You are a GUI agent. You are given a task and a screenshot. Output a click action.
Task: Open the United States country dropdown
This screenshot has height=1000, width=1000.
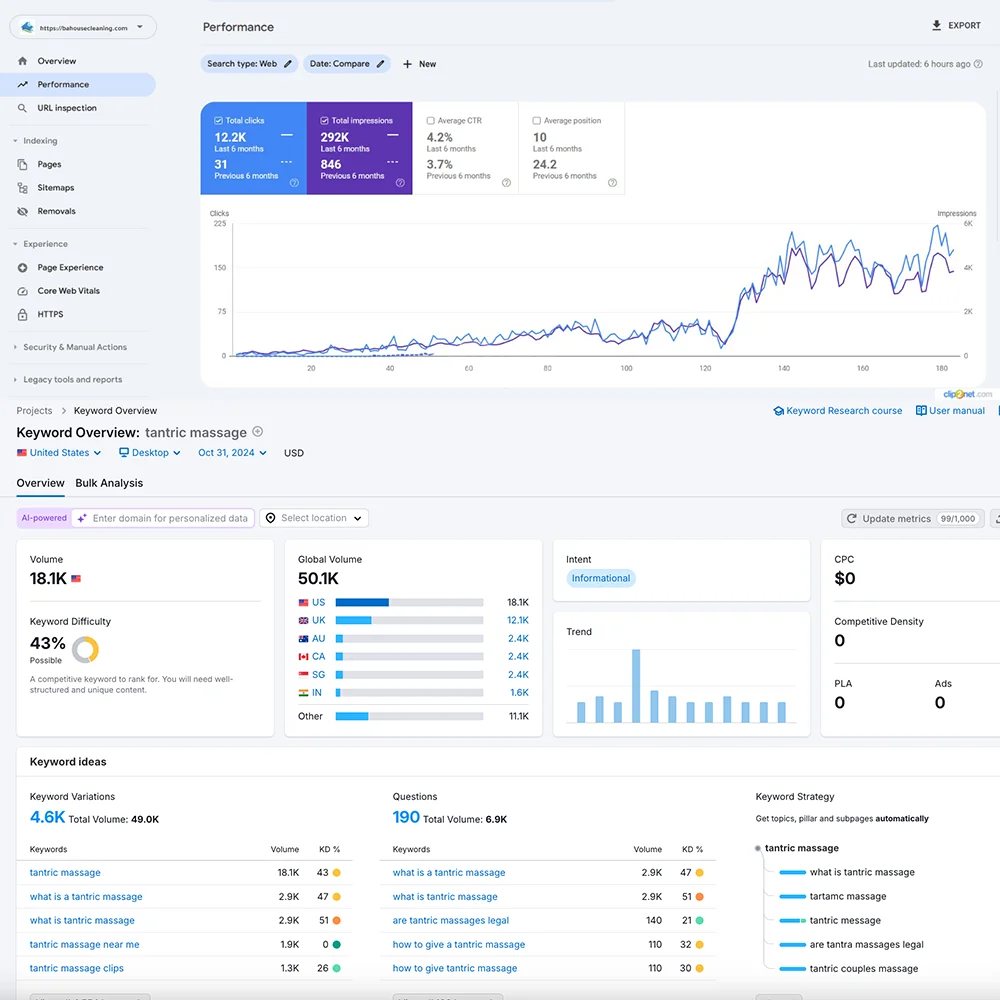point(60,453)
